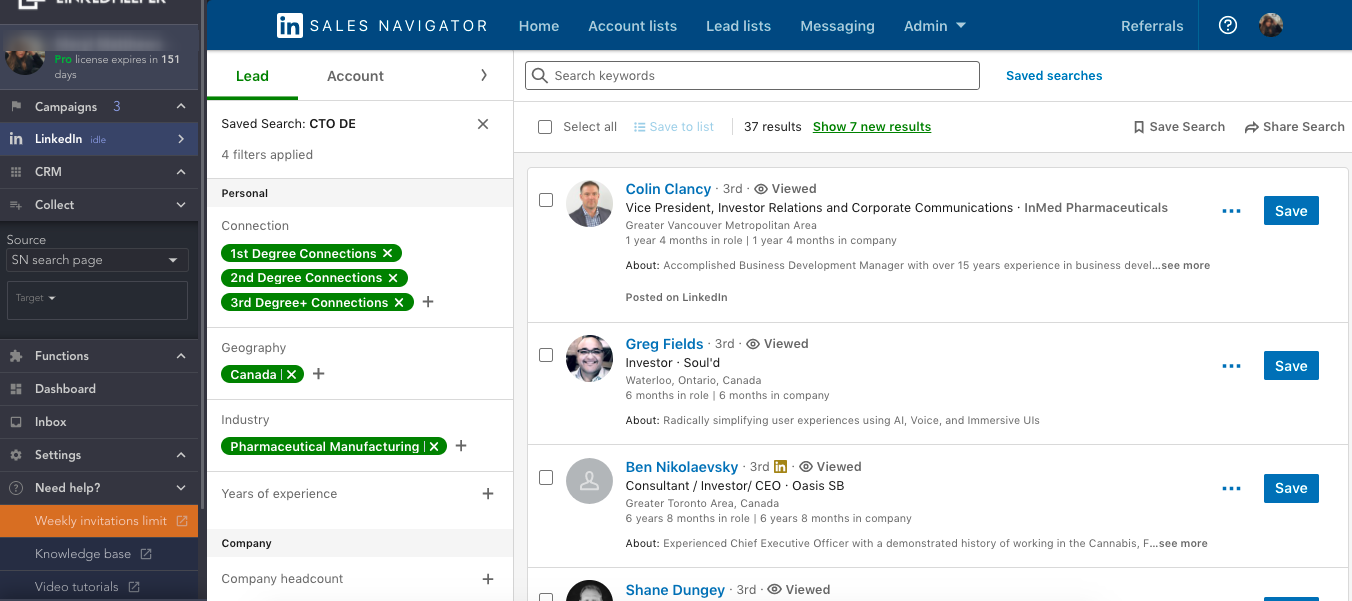This screenshot has height=601, width=1352.
Task: Open the Target dropdown
Action: [x=36, y=298]
